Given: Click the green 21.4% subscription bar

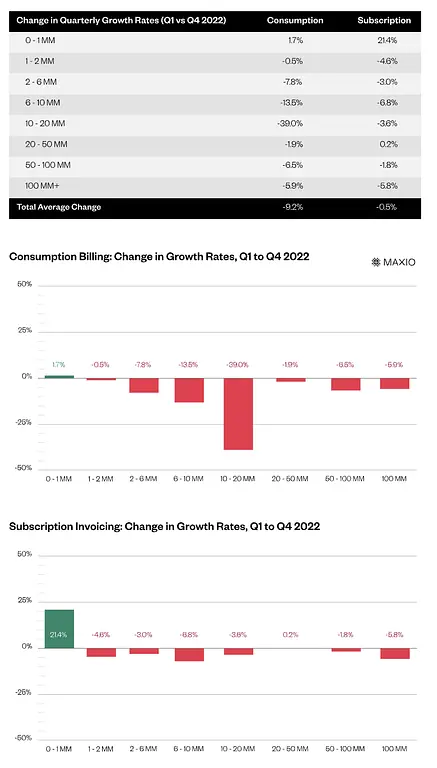Looking at the screenshot, I should pos(59,629).
